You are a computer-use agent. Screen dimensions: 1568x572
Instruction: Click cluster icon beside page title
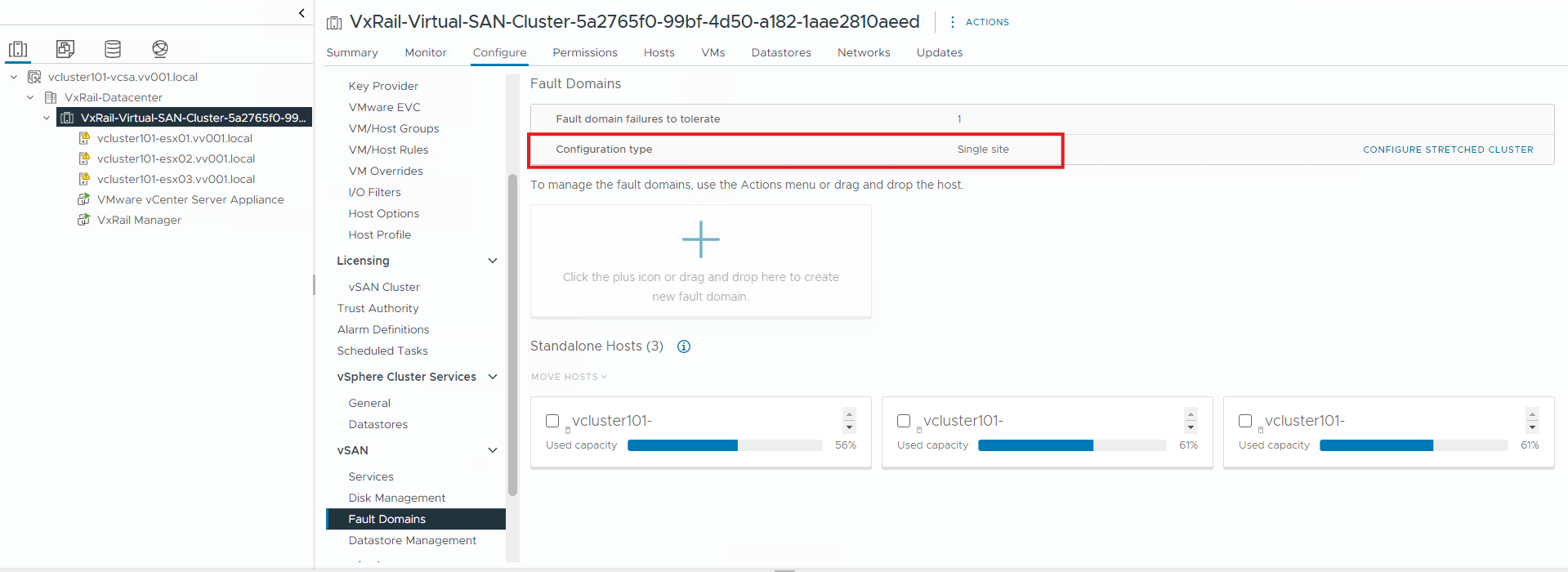[x=334, y=23]
